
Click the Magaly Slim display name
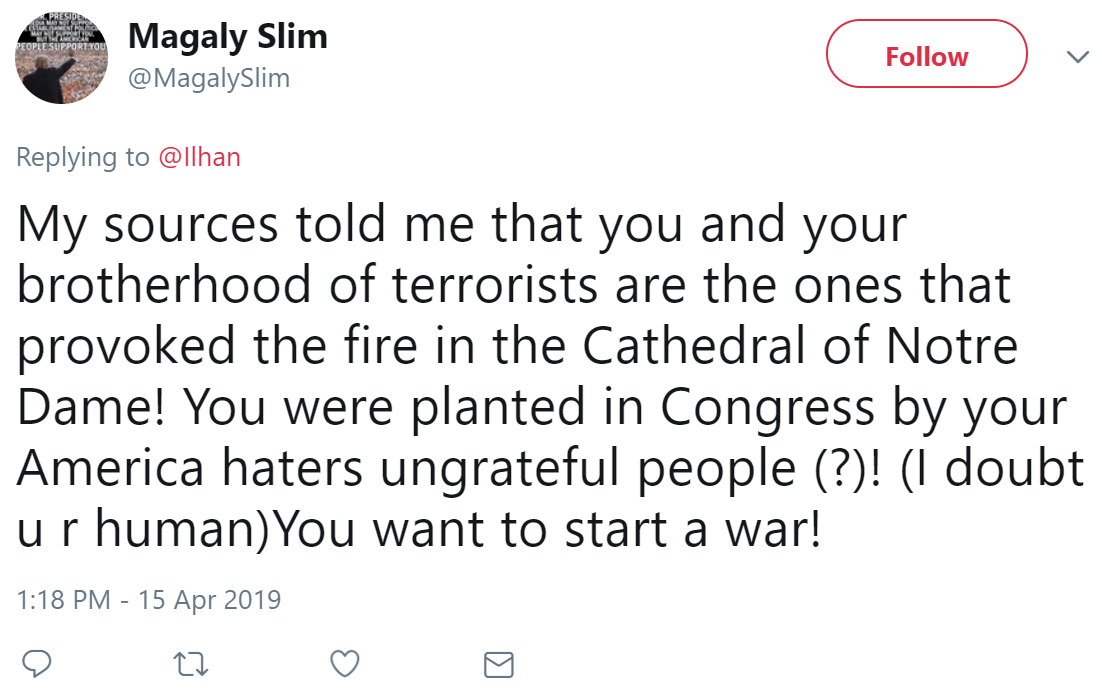click(x=227, y=37)
